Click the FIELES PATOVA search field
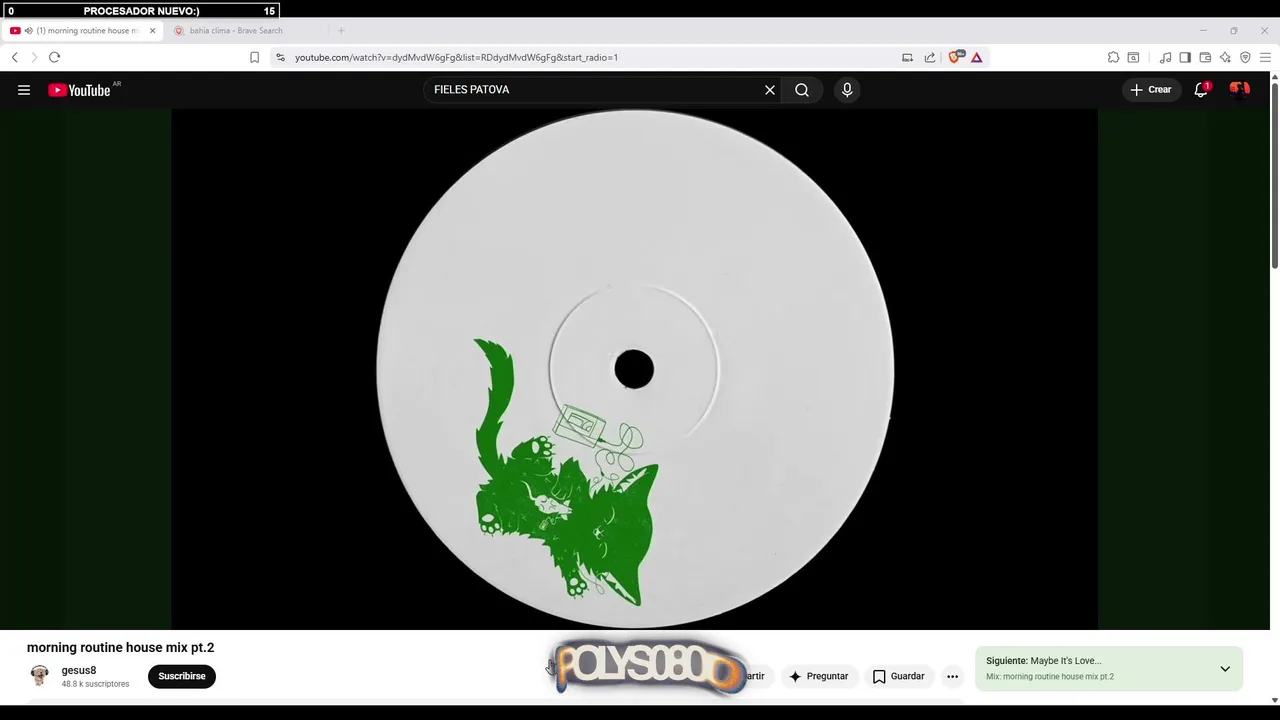1280x720 pixels. coord(593,90)
